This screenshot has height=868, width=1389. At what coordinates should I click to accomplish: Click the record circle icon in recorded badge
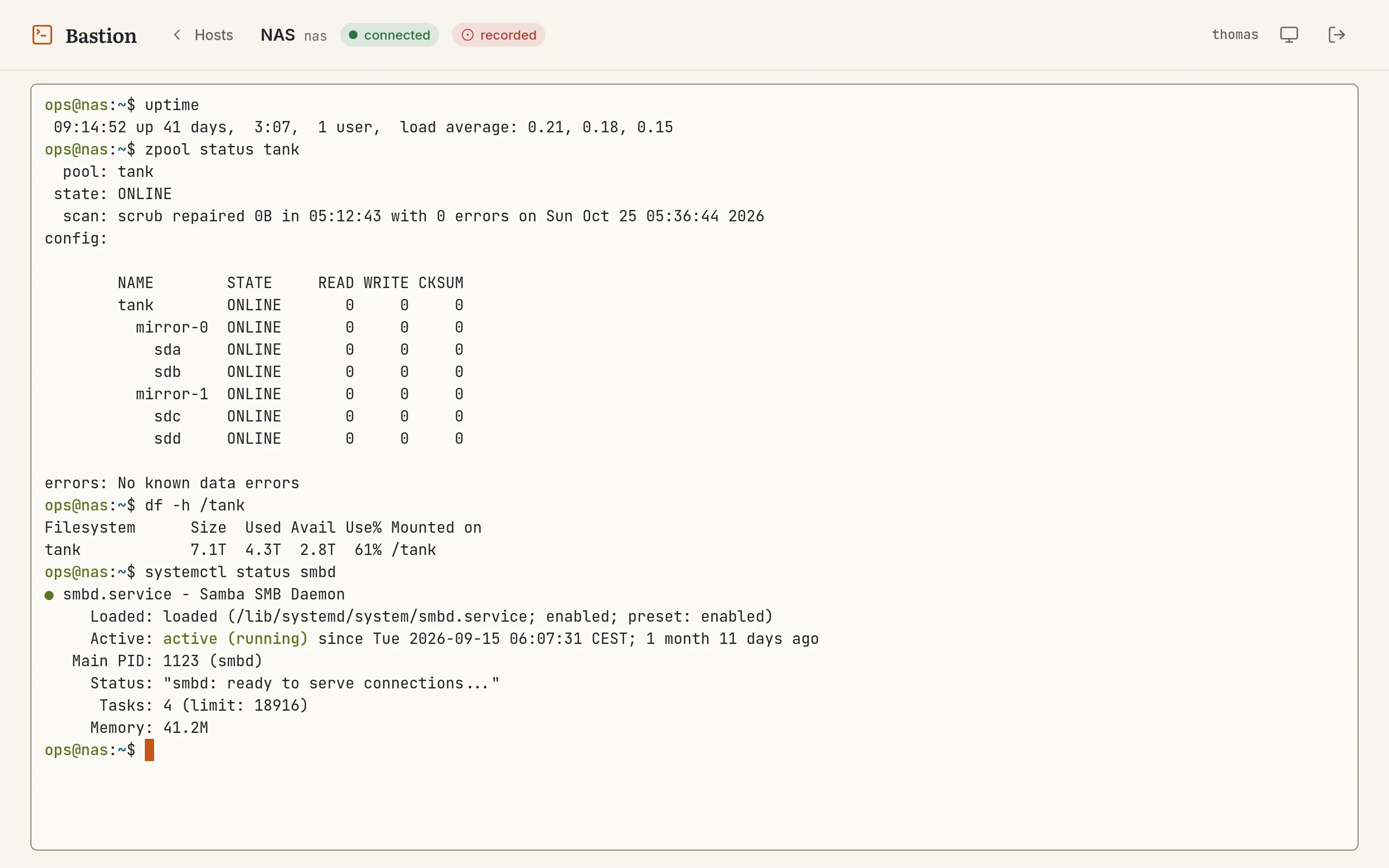[468, 35]
